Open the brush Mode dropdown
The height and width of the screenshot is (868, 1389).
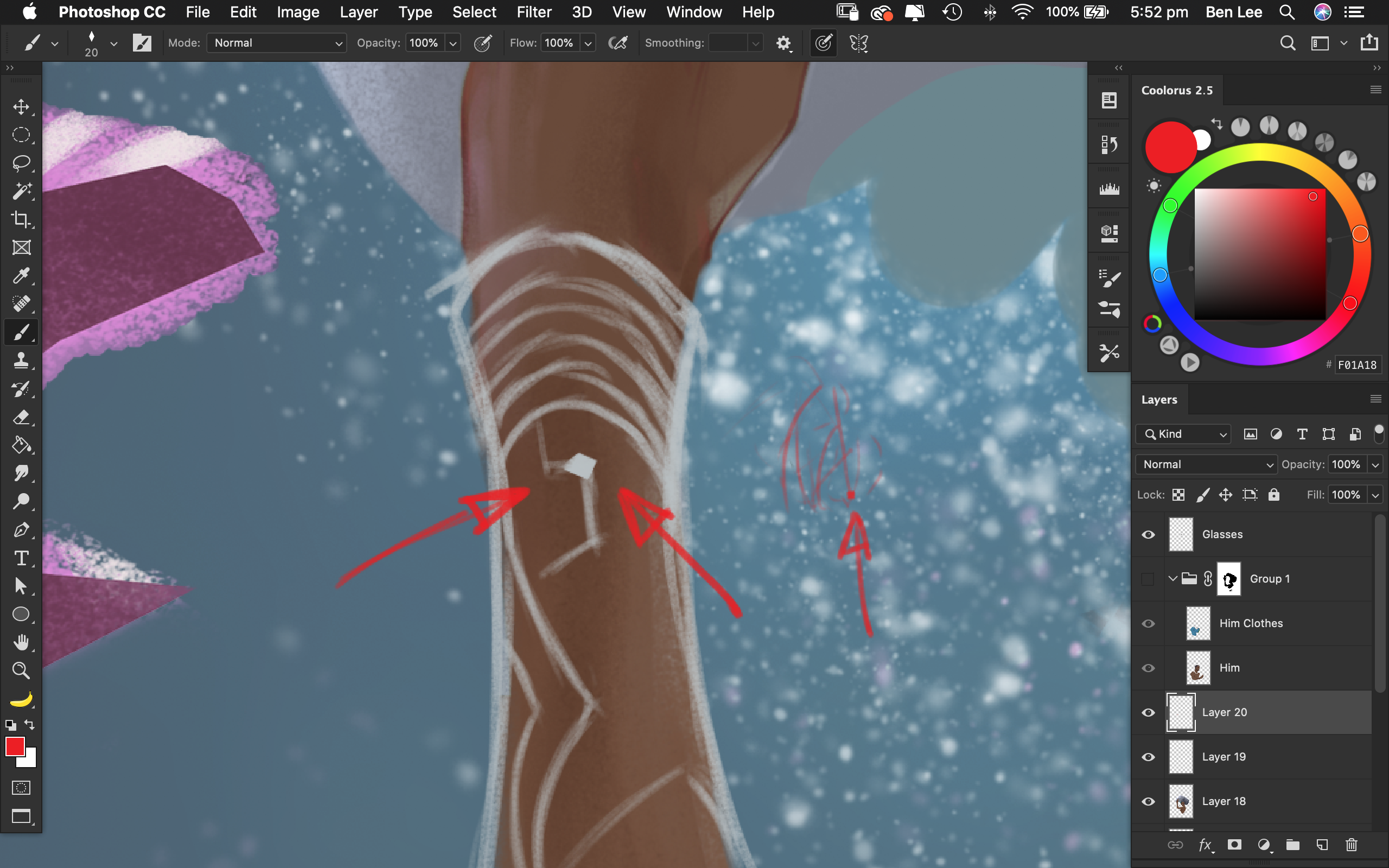(276, 43)
